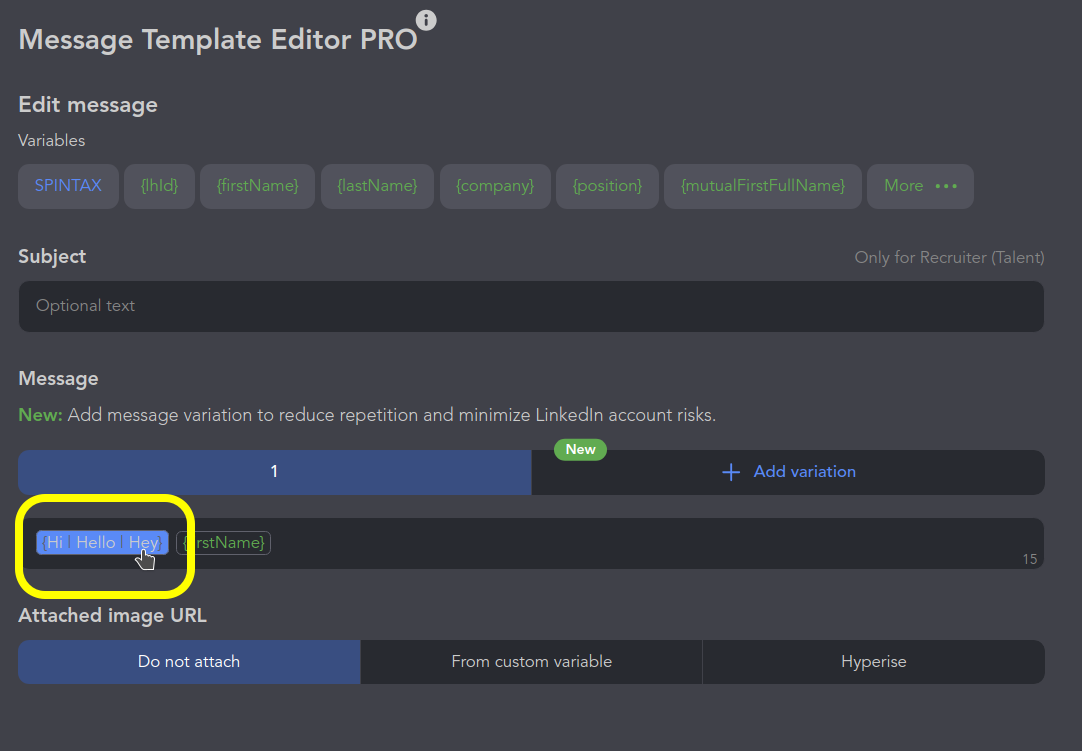
Task: Insert the {lhId} variable chip
Action: pyautogui.click(x=159, y=186)
